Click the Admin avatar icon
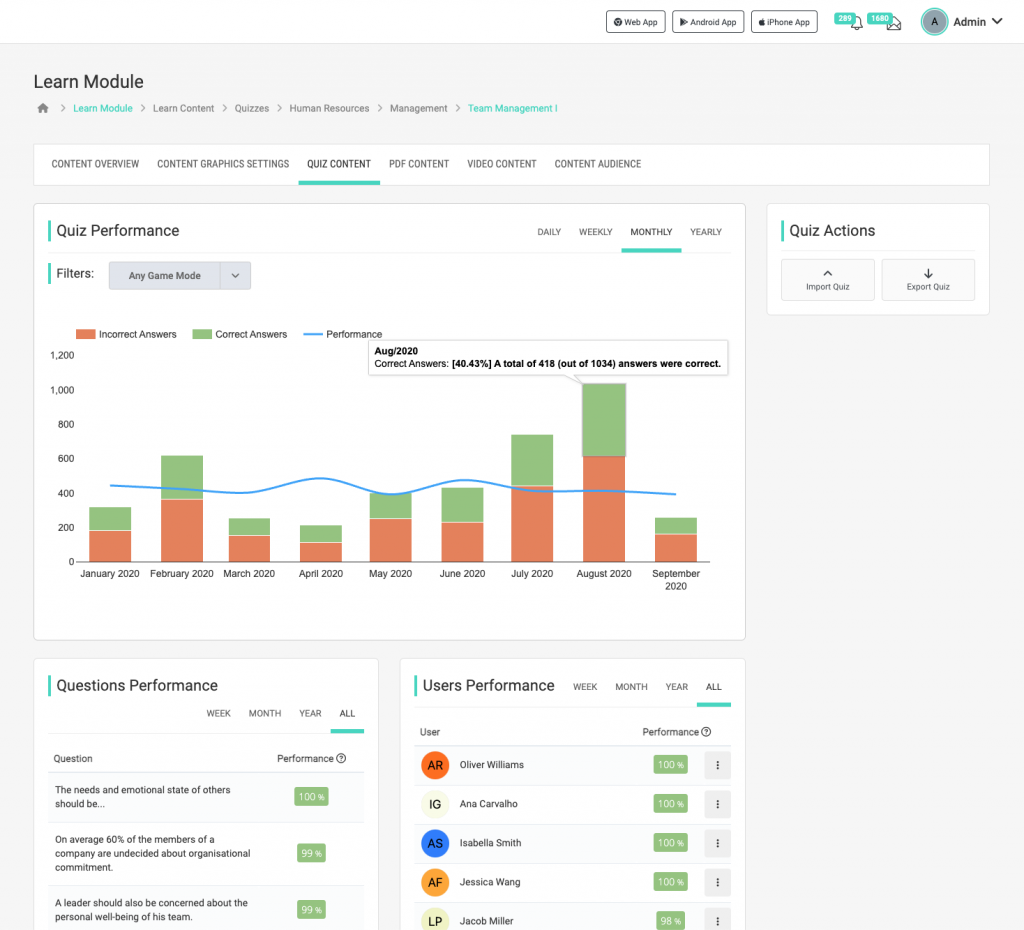 [x=934, y=22]
